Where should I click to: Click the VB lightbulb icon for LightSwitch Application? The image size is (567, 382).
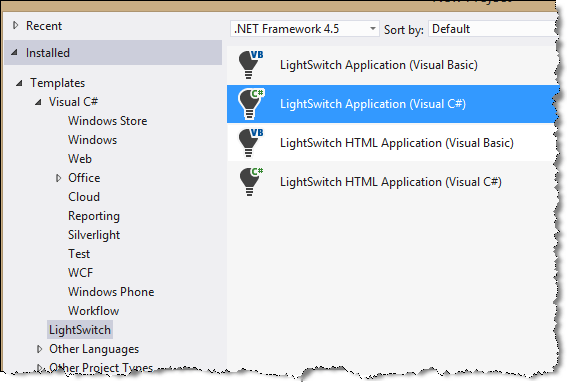coord(251,65)
